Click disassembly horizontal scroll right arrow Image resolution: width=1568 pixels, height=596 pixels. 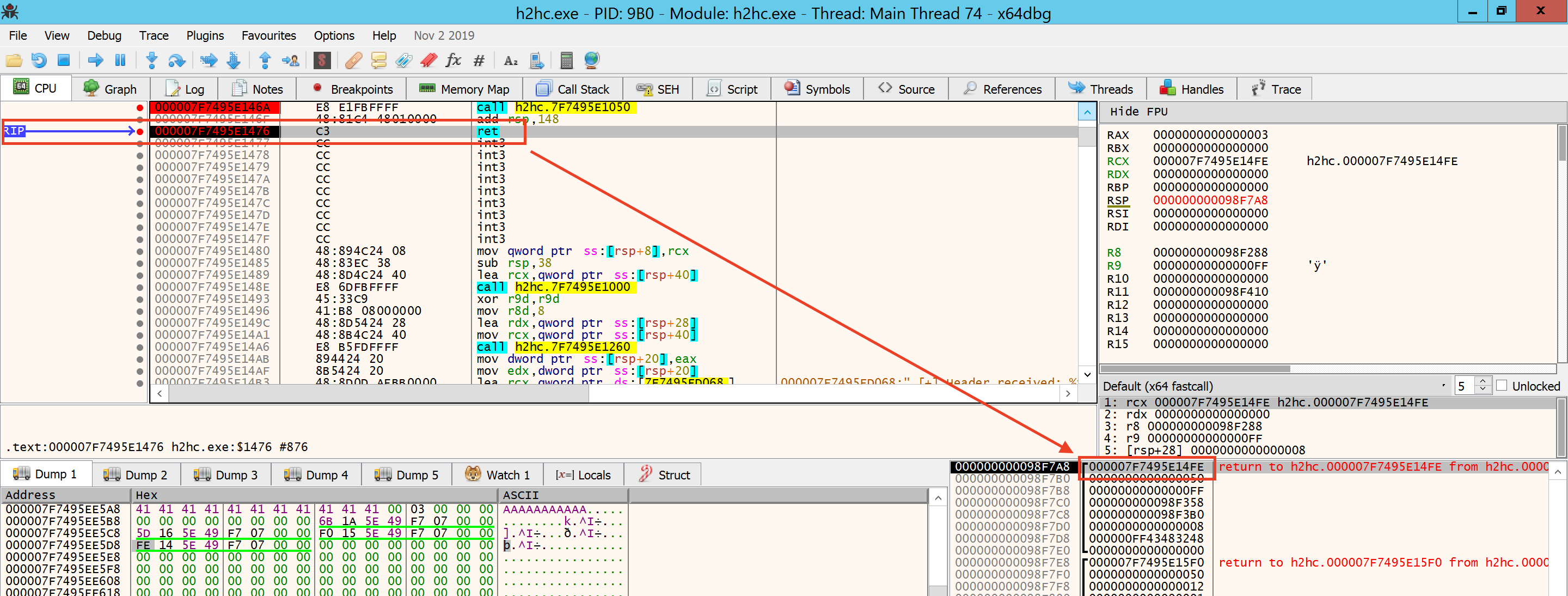coord(1068,394)
